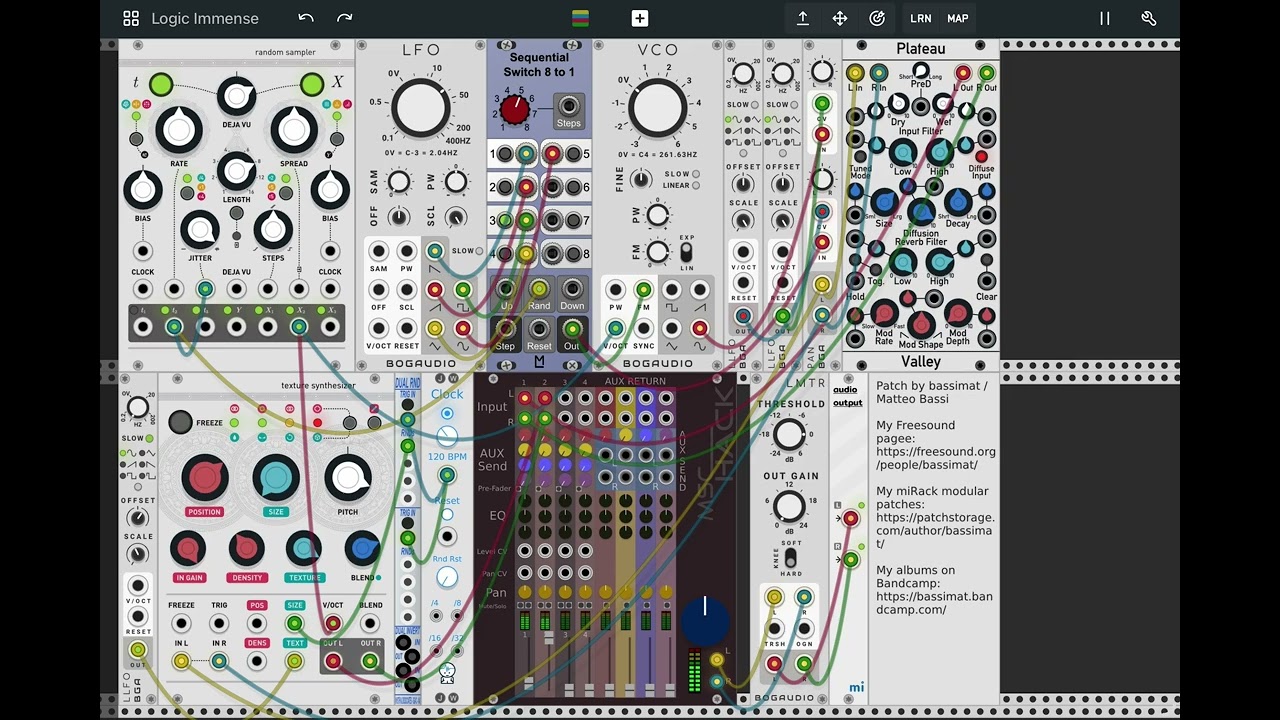The image size is (1280, 720).
Task: Open the patch list grid icon
Action: 131,18
